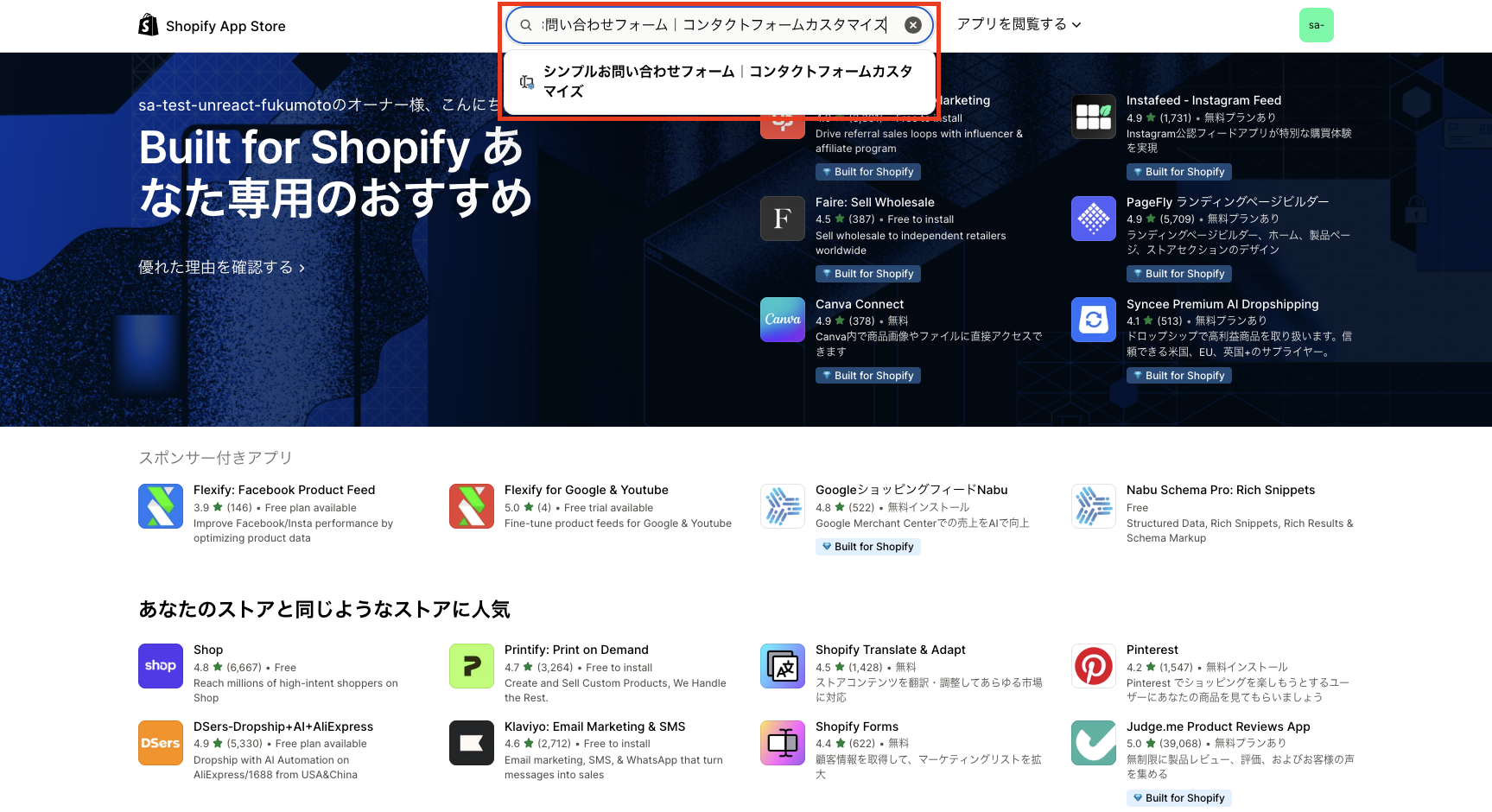This screenshot has width=1492, height=812.
Task: Open the DSers app icon
Action: (161, 743)
